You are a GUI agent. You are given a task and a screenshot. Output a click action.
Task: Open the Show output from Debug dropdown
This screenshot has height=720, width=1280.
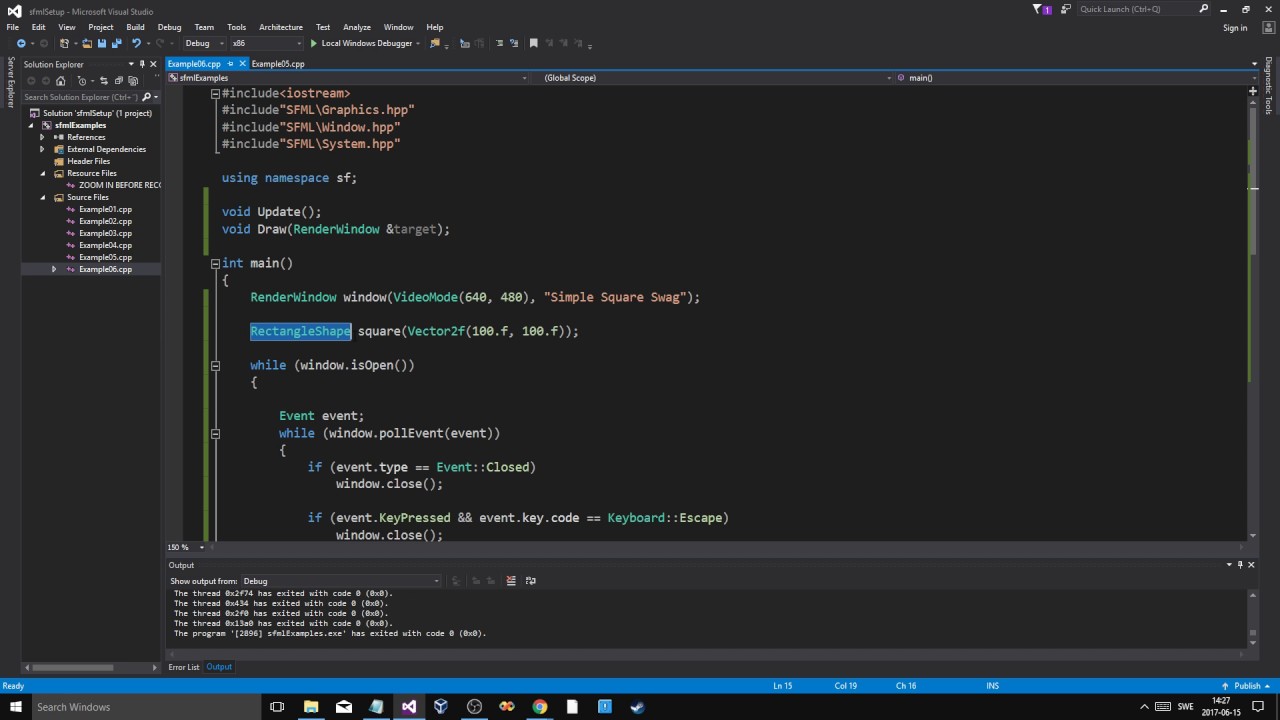point(341,581)
